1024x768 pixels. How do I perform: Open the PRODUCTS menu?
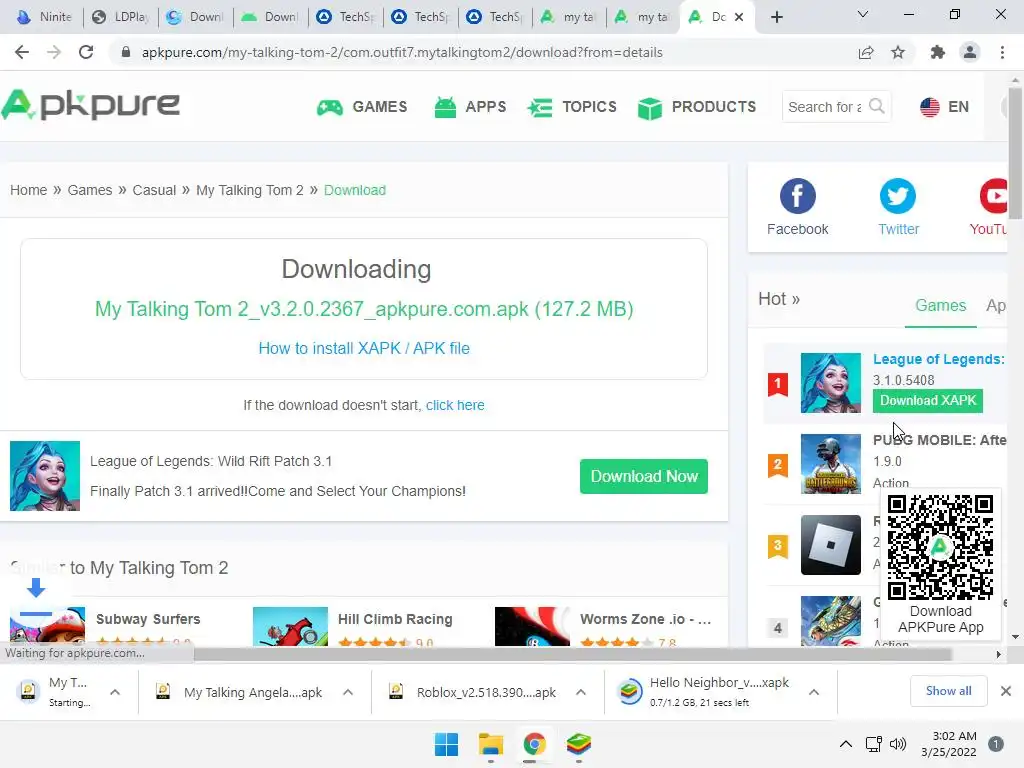pos(697,107)
